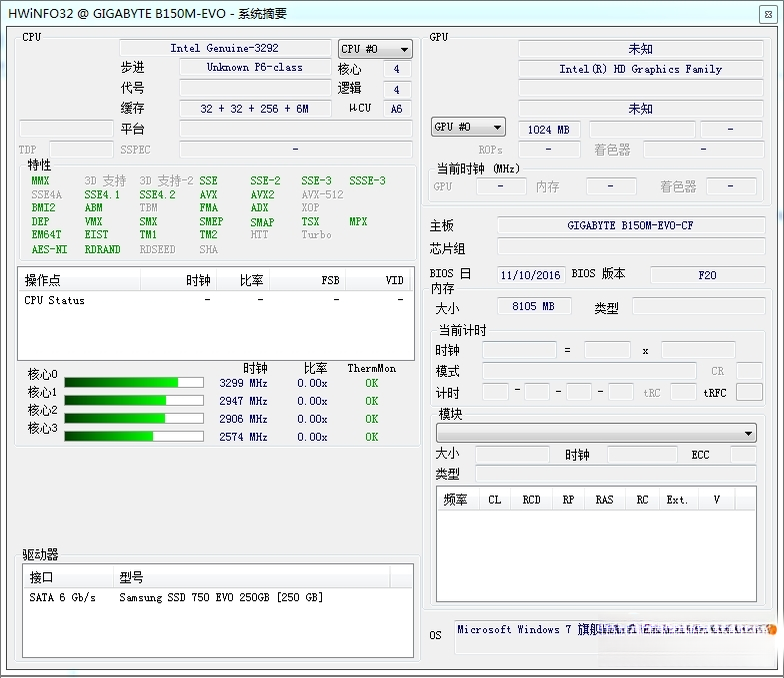
Task: Click the core 0 clock 3299 MHz
Action: [243, 383]
